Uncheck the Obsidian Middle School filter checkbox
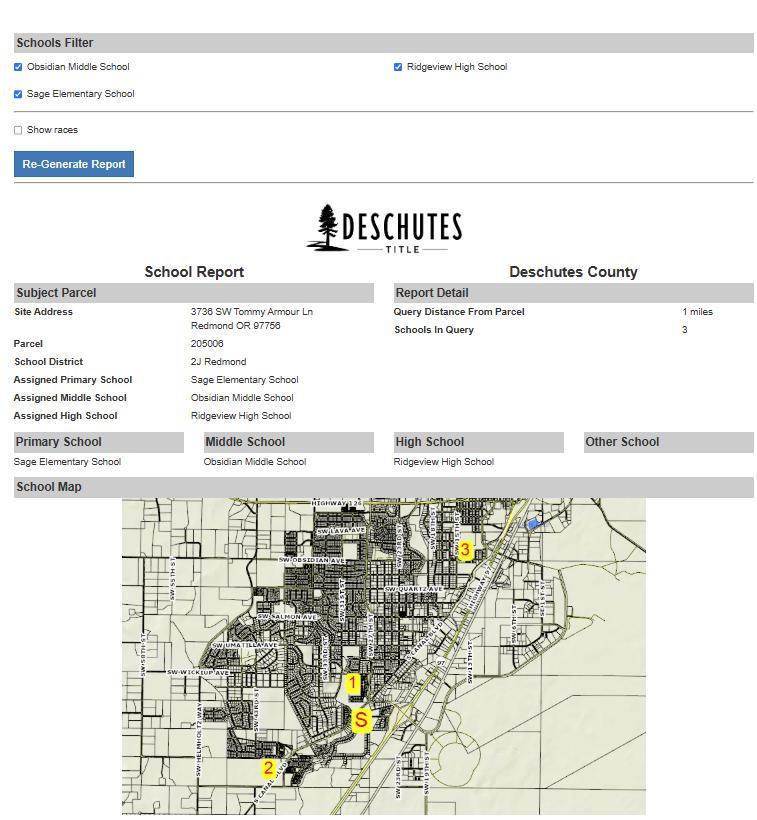Image resolution: width=757 pixels, height=820 pixels. pos(18,67)
